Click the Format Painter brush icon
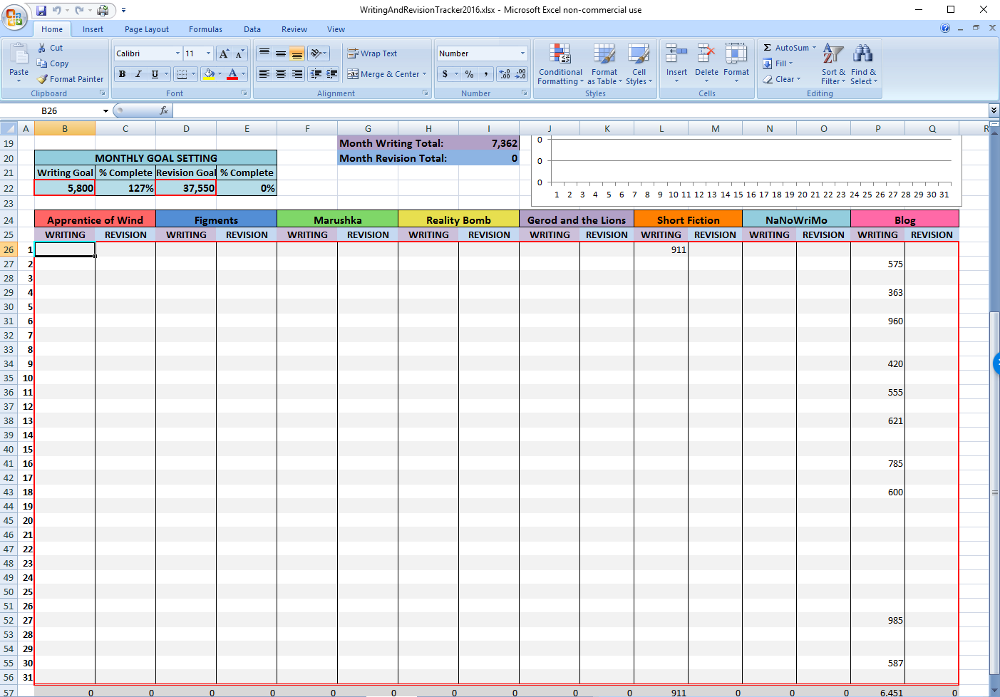The height and width of the screenshot is (697, 1000). pyautogui.click(x=42, y=79)
